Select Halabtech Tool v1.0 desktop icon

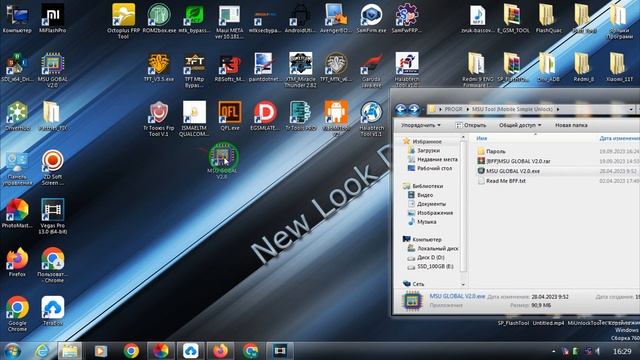(x=407, y=69)
